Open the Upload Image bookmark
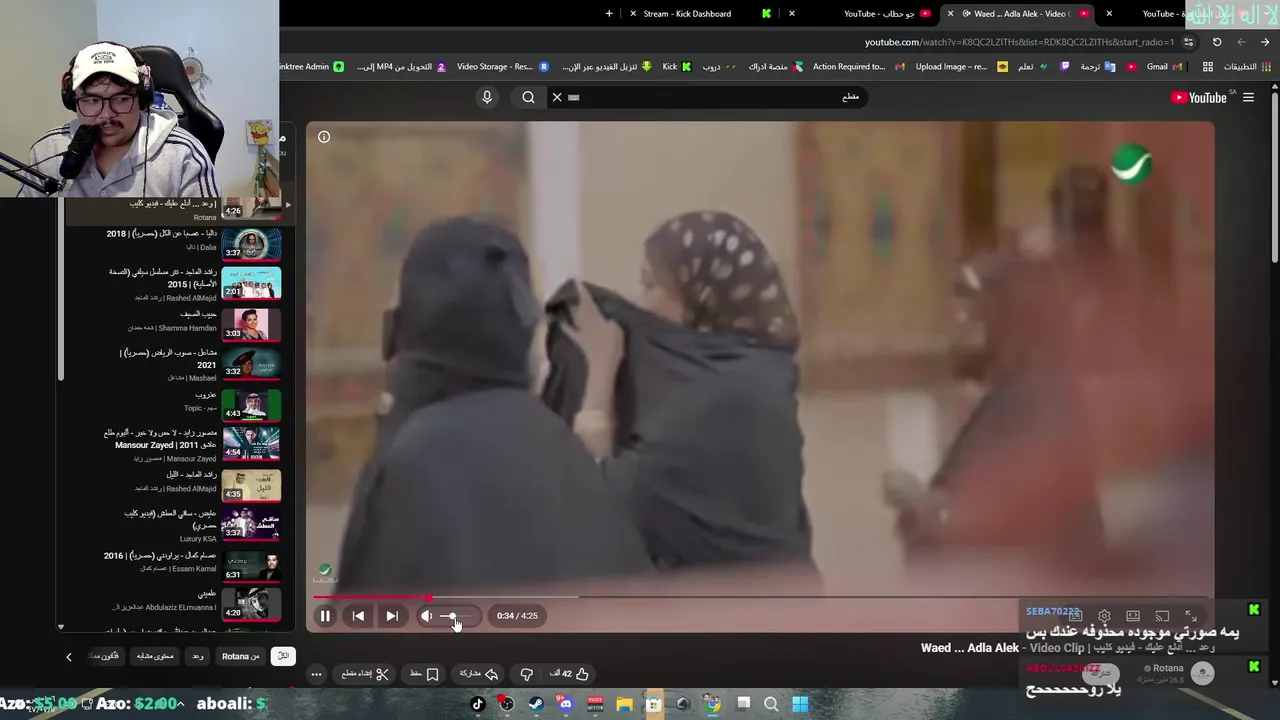 (961, 67)
